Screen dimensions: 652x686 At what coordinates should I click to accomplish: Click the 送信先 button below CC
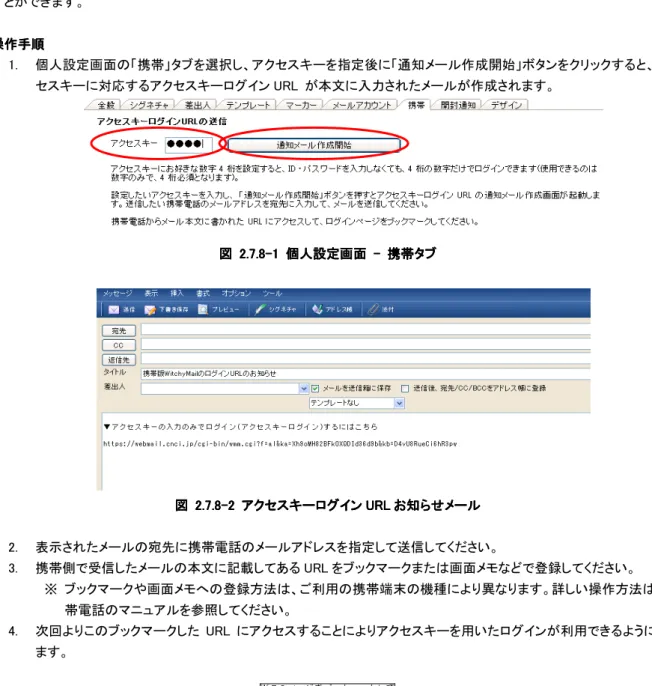(119, 360)
